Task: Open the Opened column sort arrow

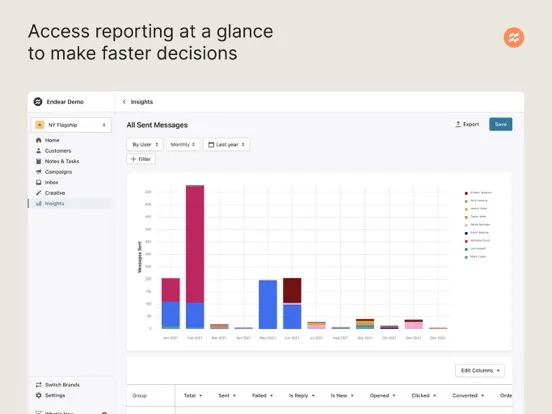Action: [x=394, y=396]
